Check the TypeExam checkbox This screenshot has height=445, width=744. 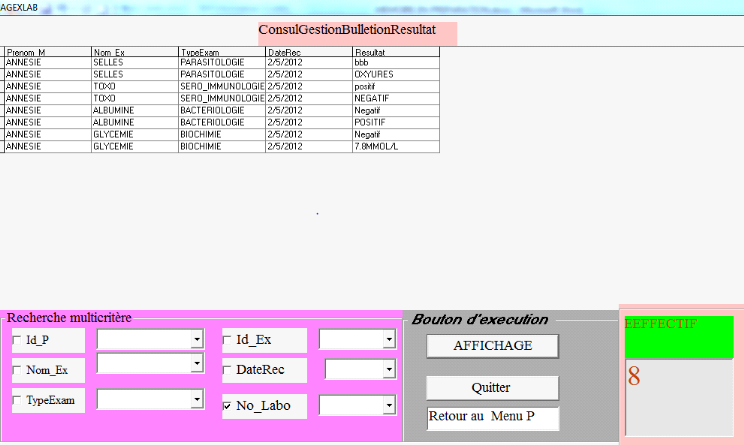click(17, 401)
